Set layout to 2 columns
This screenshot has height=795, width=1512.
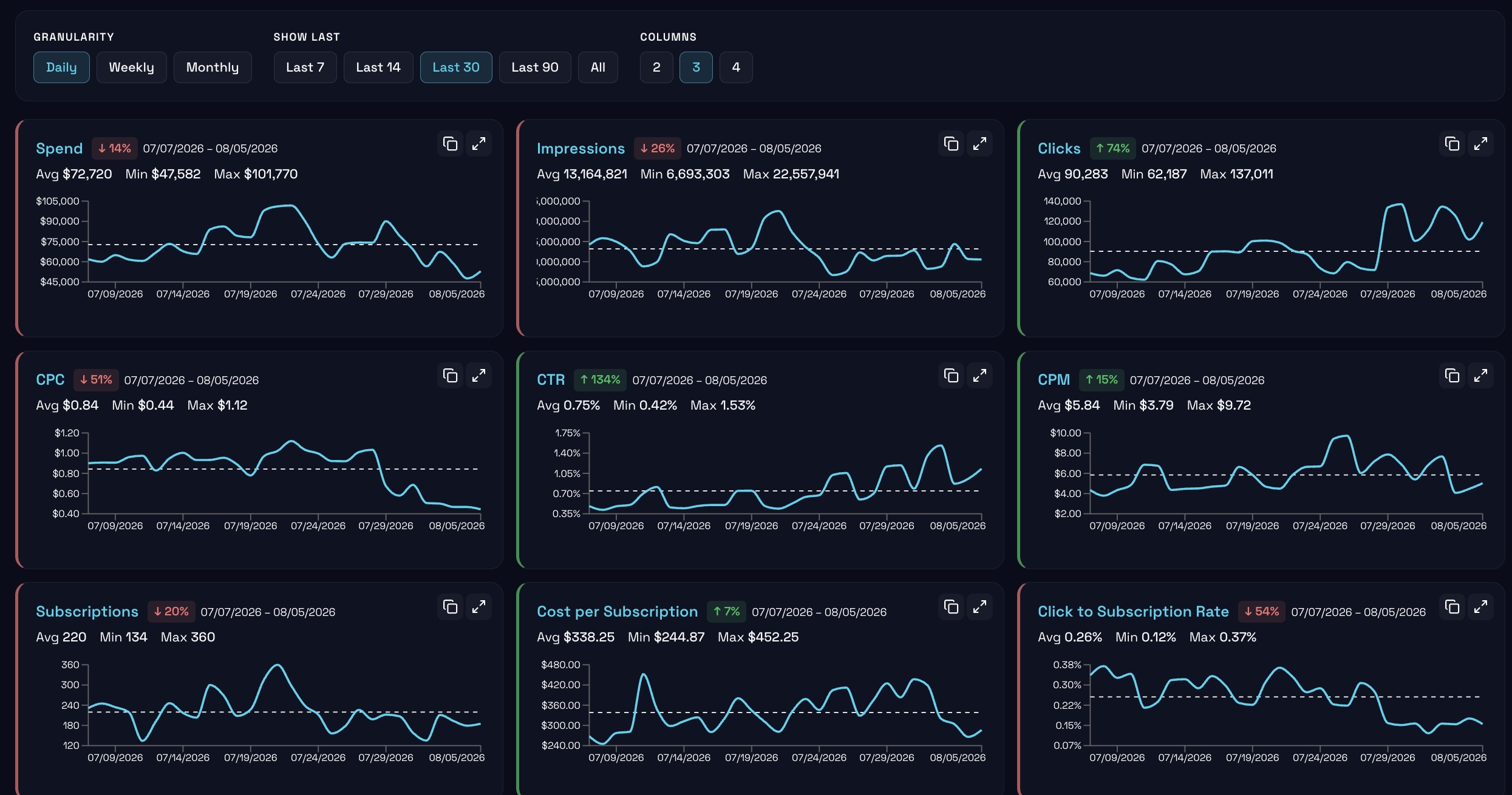pyautogui.click(x=656, y=67)
